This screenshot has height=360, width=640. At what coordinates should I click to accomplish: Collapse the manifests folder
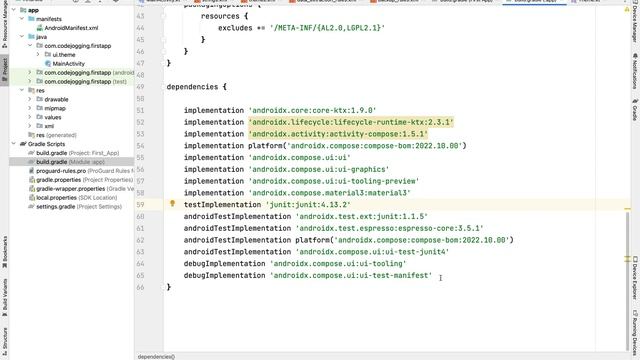[22, 19]
